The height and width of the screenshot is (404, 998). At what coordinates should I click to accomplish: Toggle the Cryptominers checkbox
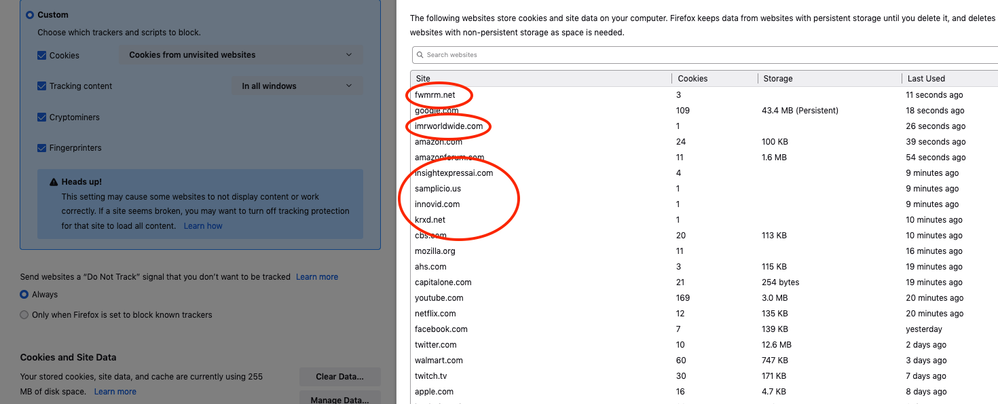click(42, 117)
